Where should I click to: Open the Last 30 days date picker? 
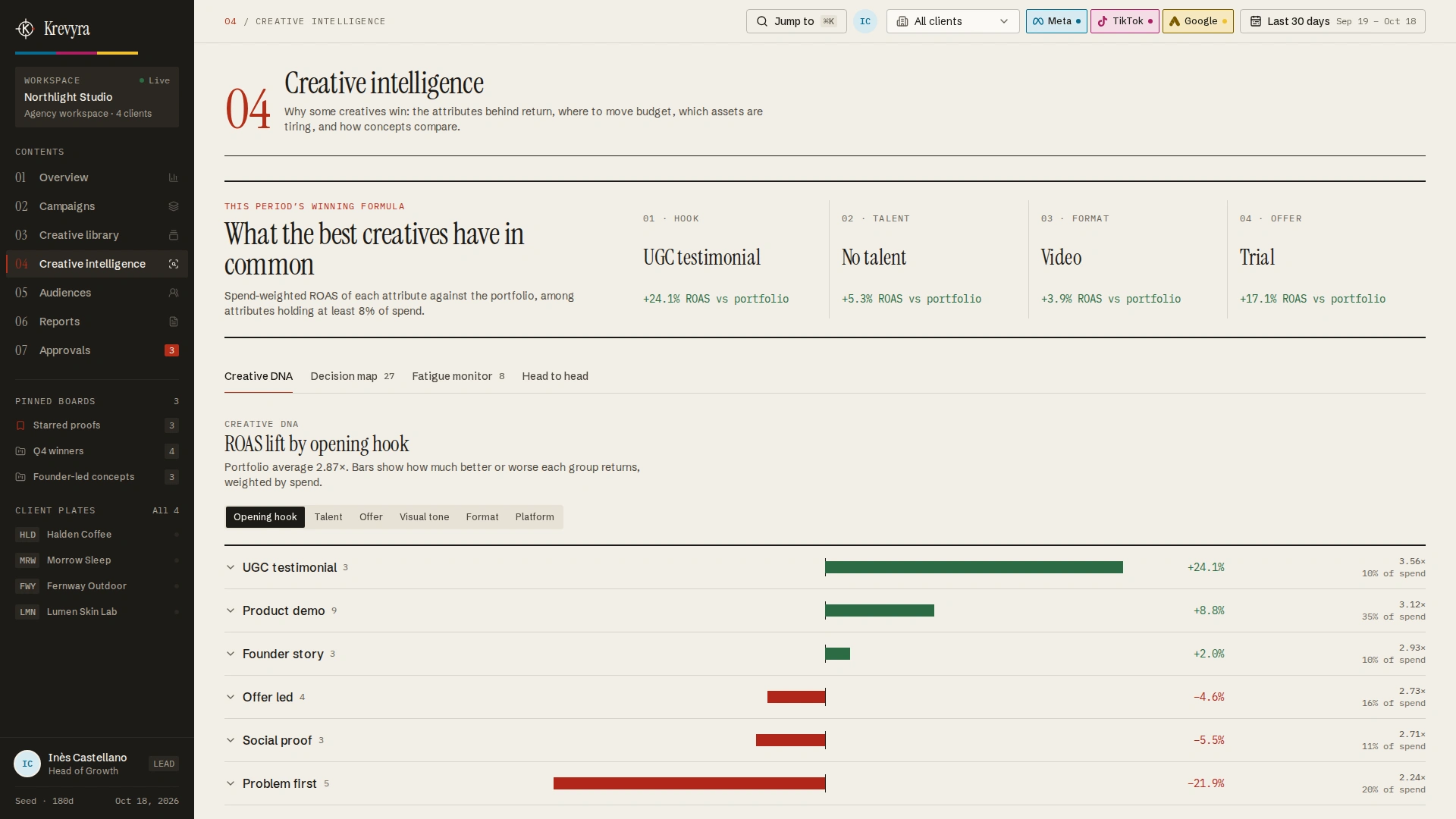pos(1332,21)
